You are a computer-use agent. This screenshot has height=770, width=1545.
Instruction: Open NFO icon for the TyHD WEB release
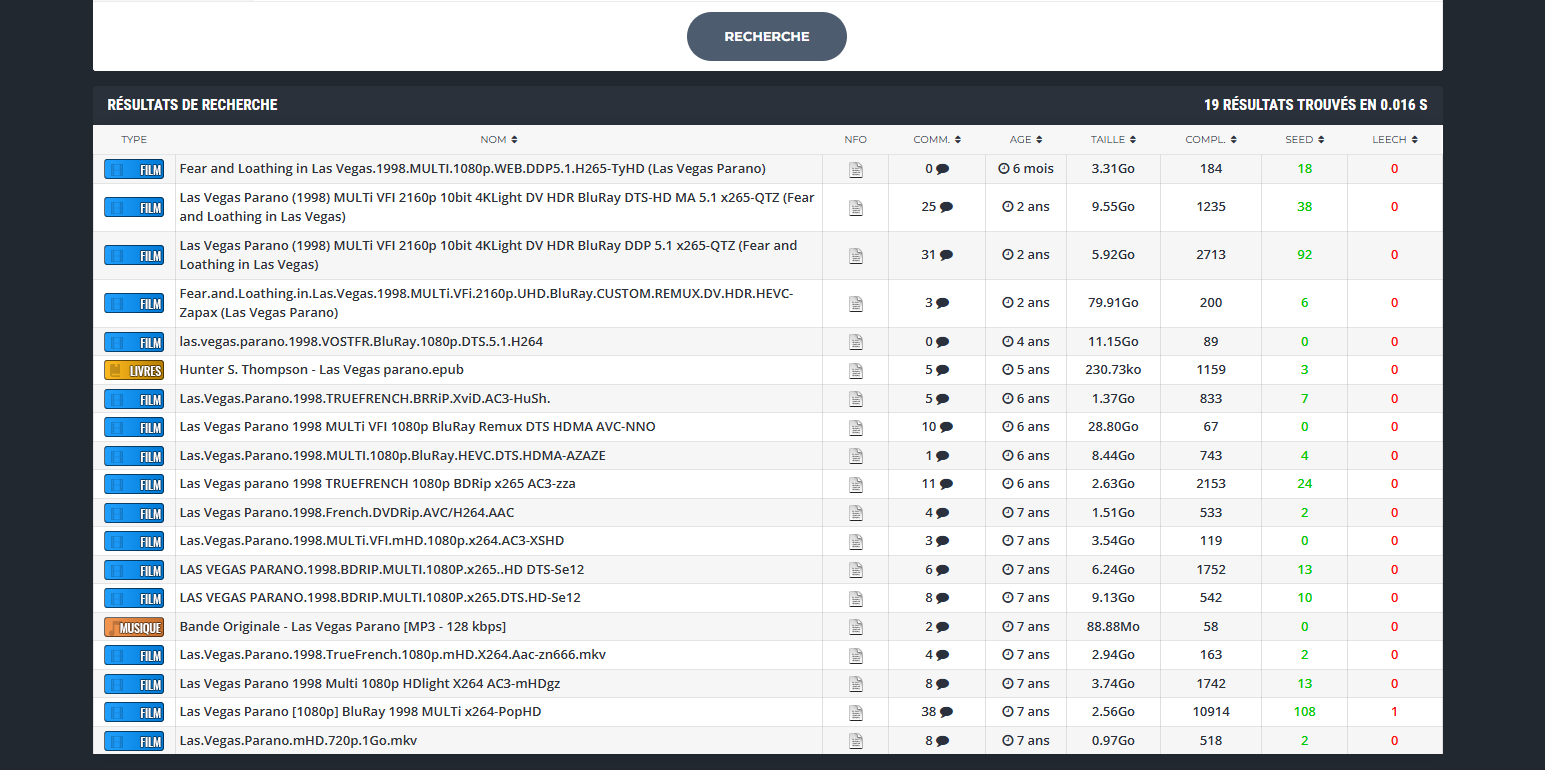tap(855, 170)
